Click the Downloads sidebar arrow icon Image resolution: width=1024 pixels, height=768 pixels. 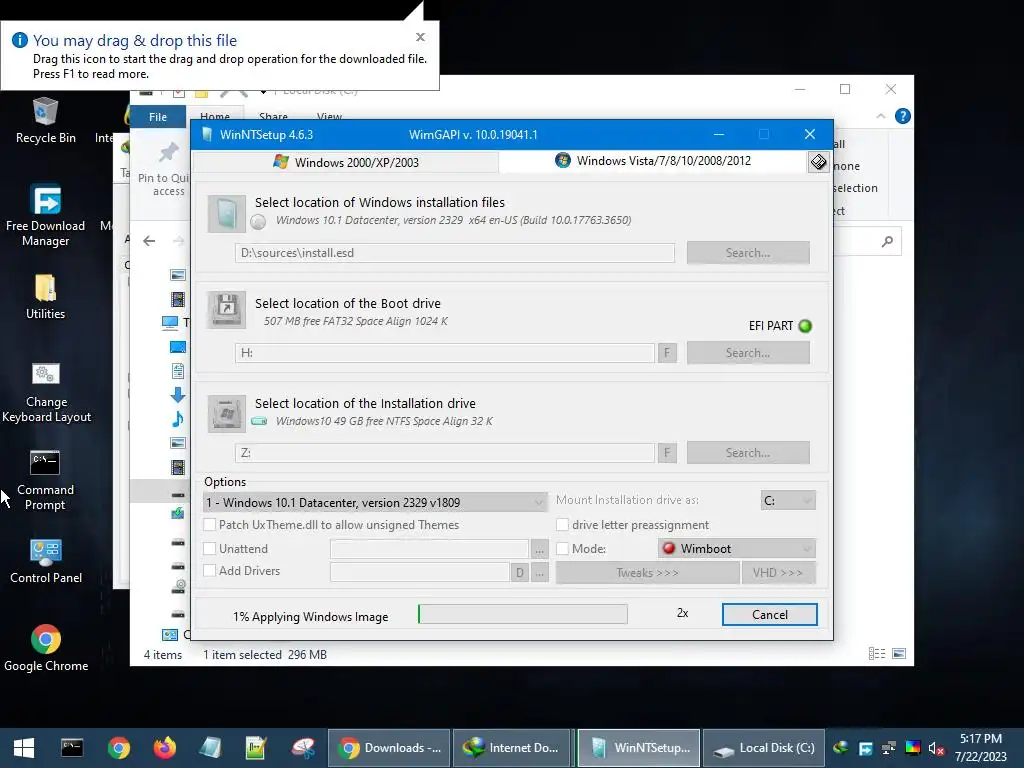[x=178, y=394]
